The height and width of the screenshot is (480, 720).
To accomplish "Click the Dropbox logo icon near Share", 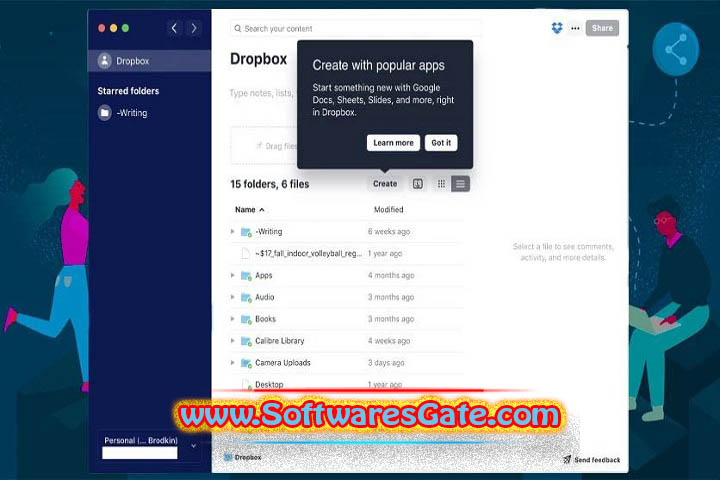I will (557, 28).
